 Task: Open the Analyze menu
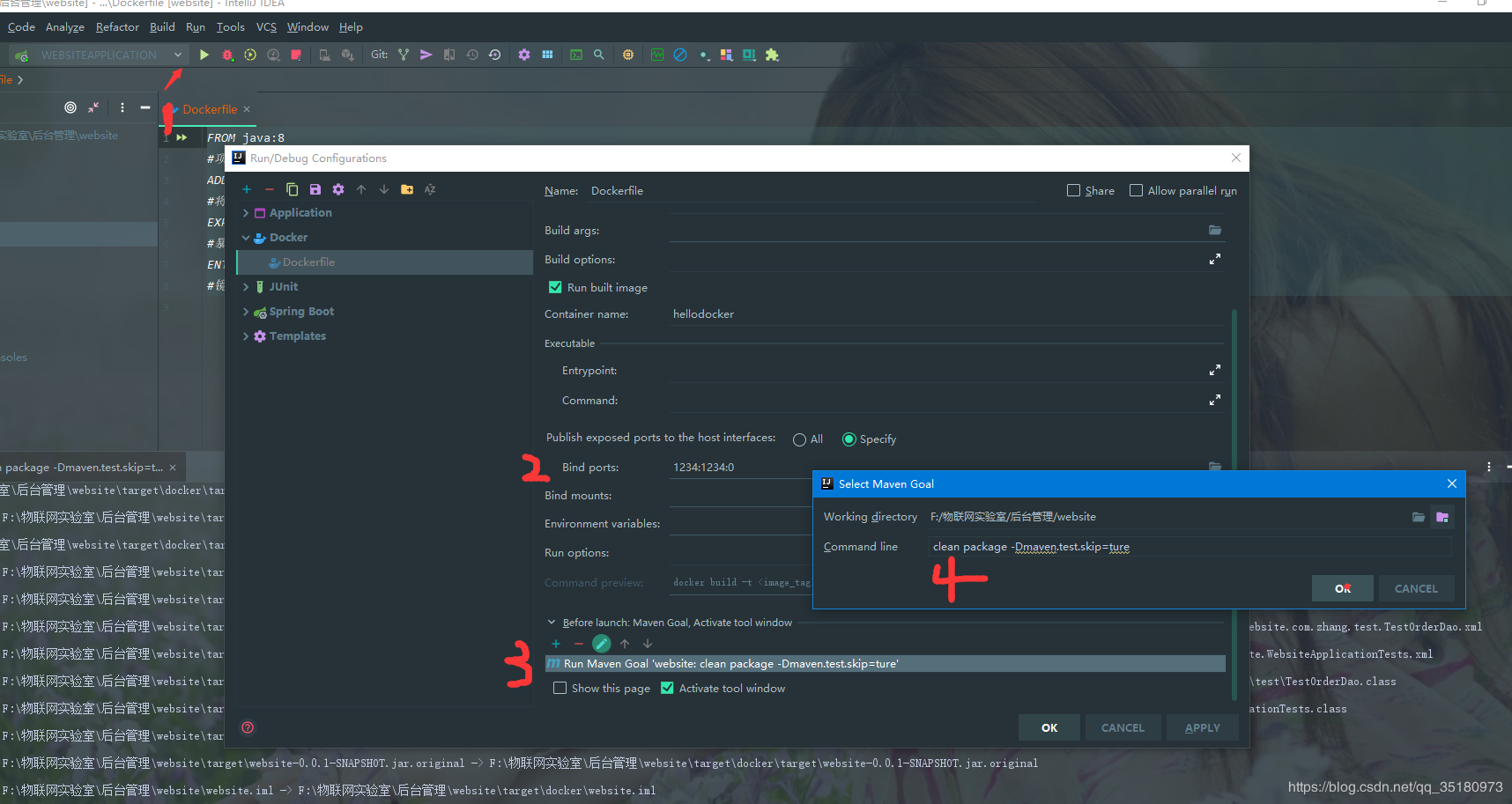coord(65,27)
